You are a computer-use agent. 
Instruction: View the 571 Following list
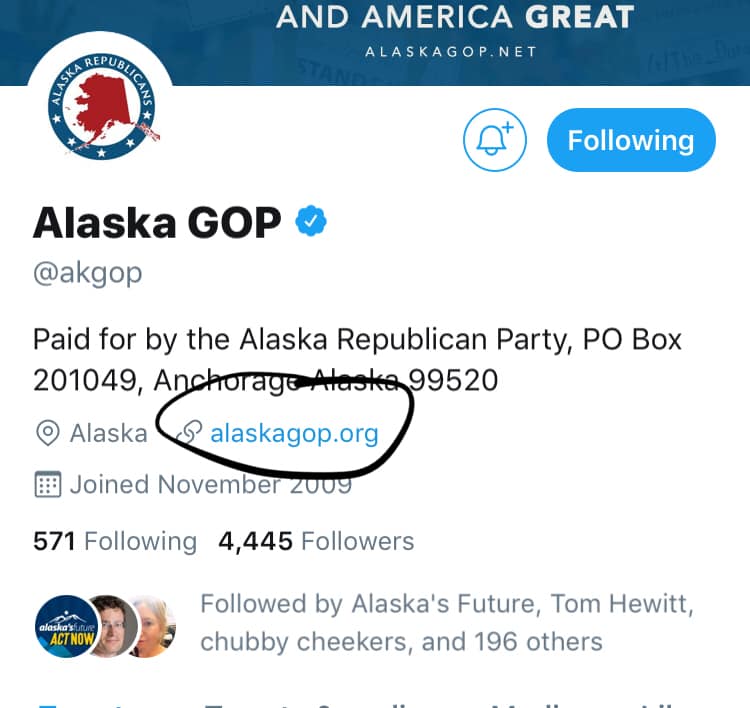pyautogui.click(x=115, y=542)
